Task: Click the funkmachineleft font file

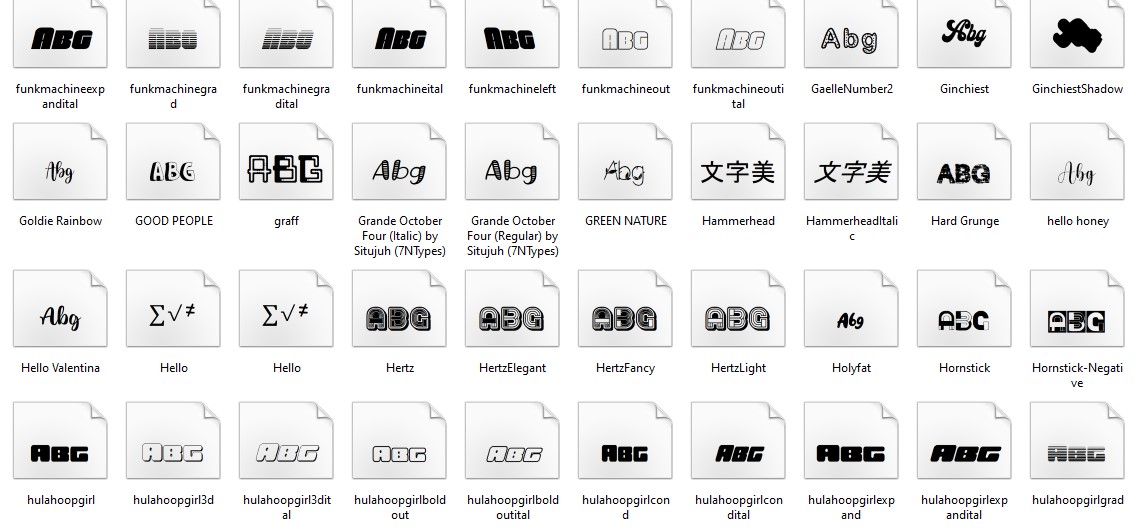Action: click(x=512, y=39)
